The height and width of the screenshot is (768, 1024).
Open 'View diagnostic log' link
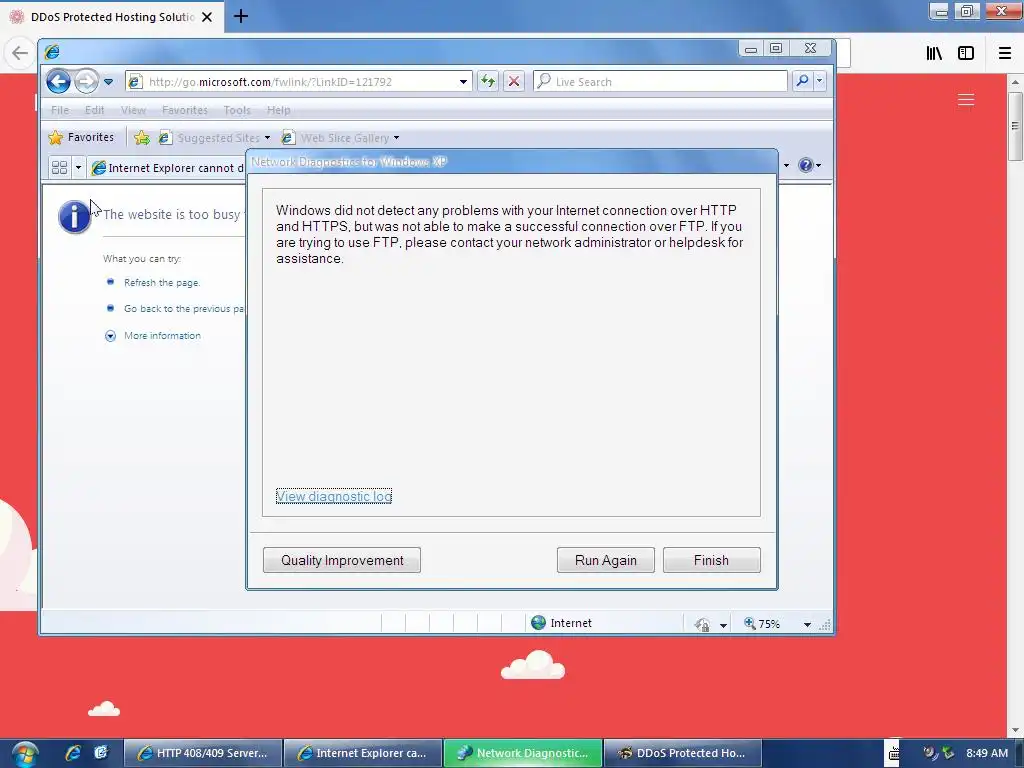pos(334,496)
